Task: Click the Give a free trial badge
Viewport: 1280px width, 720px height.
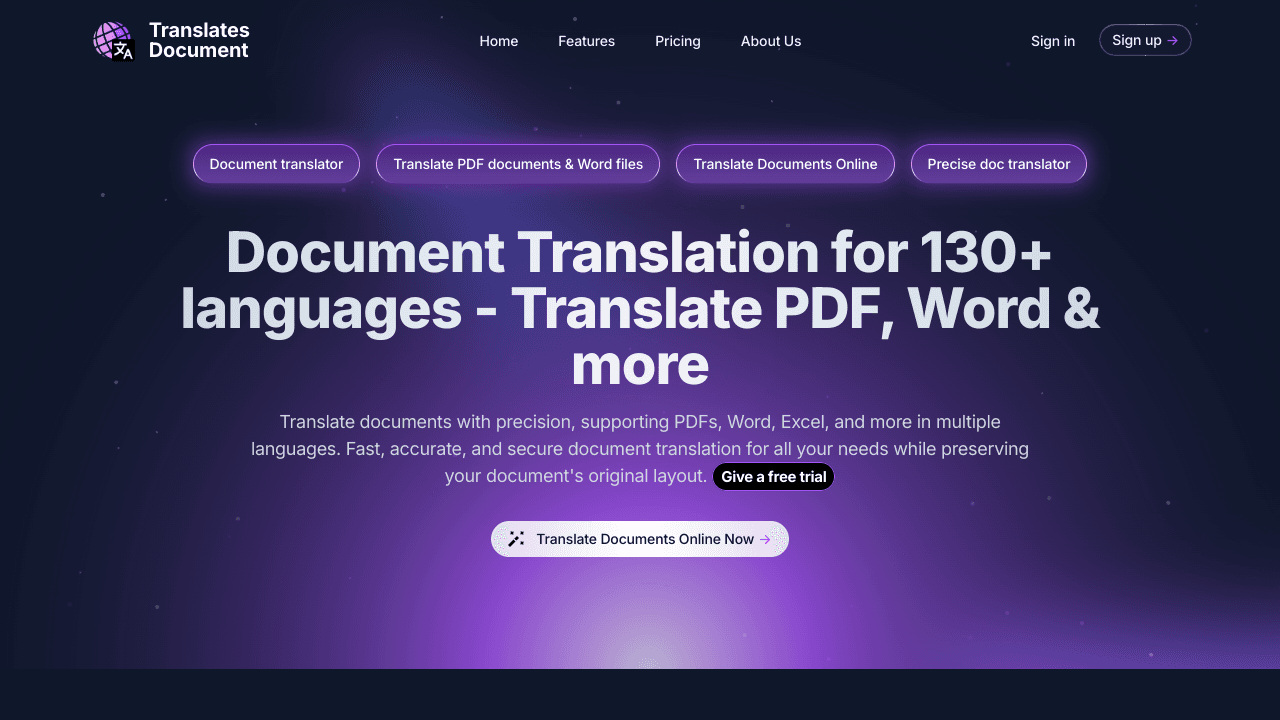Action: click(773, 477)
